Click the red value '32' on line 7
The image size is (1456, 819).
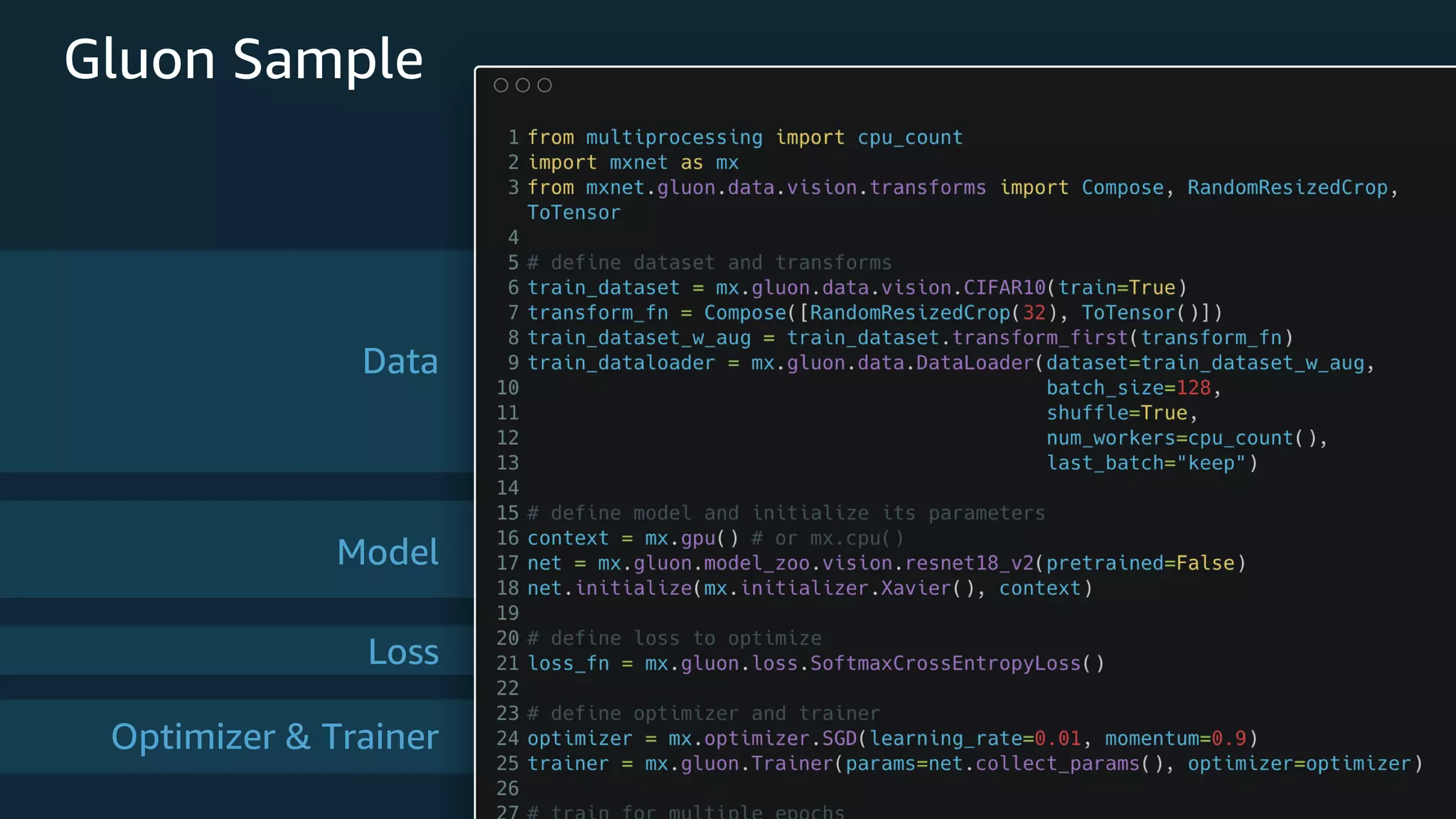coord(1034,313)
